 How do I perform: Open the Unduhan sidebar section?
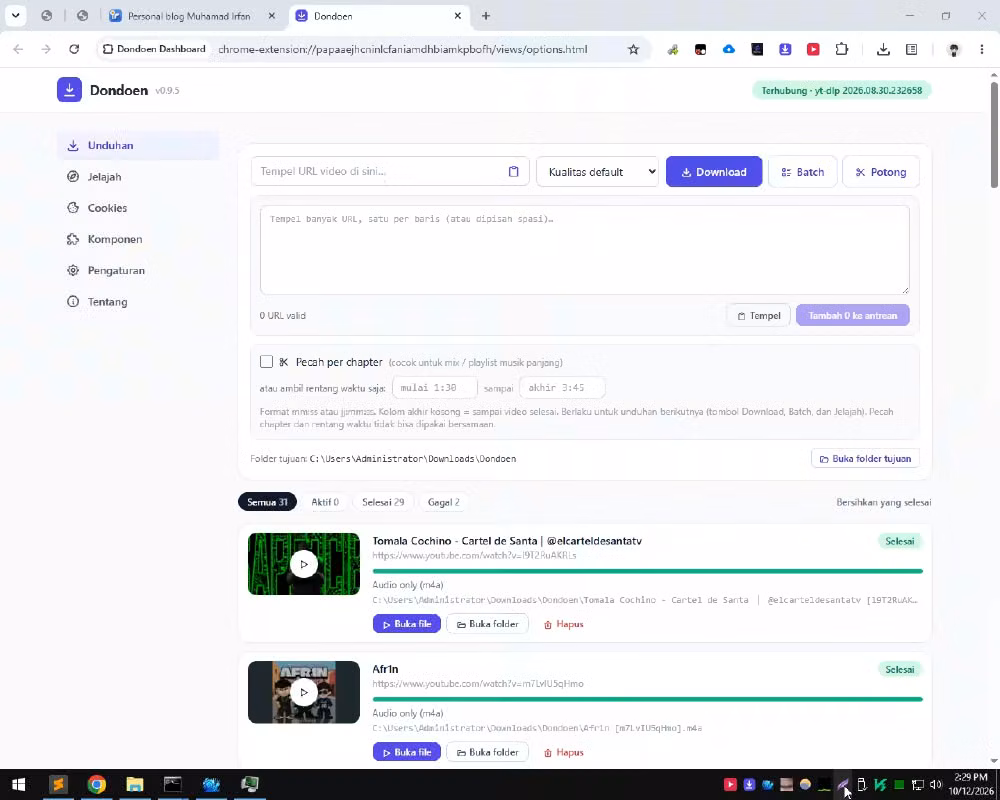tap(138, 145)
